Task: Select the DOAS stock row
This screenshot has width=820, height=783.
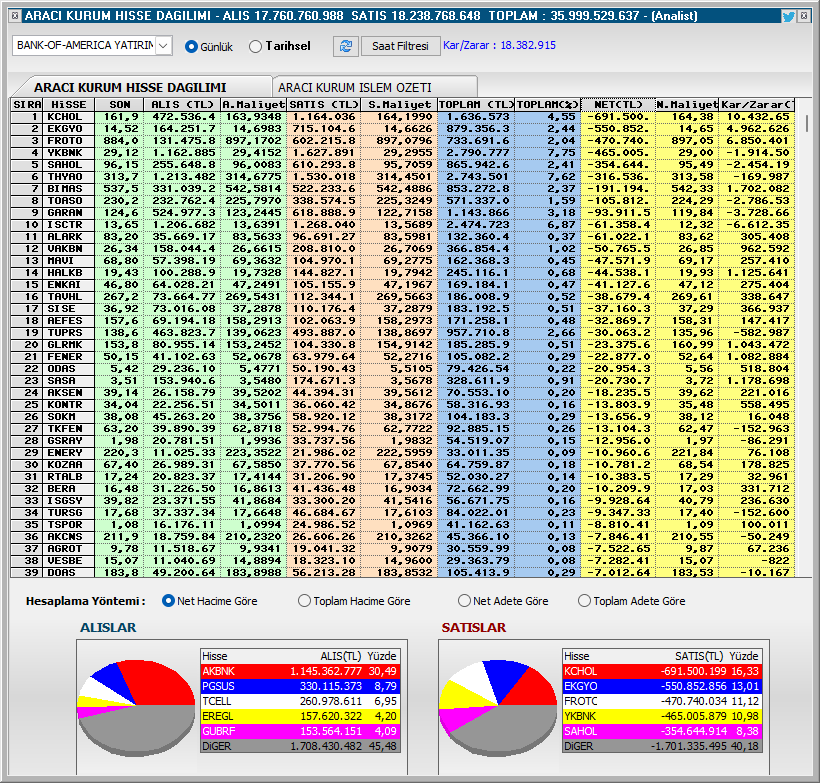Action: tap(403, 572)
